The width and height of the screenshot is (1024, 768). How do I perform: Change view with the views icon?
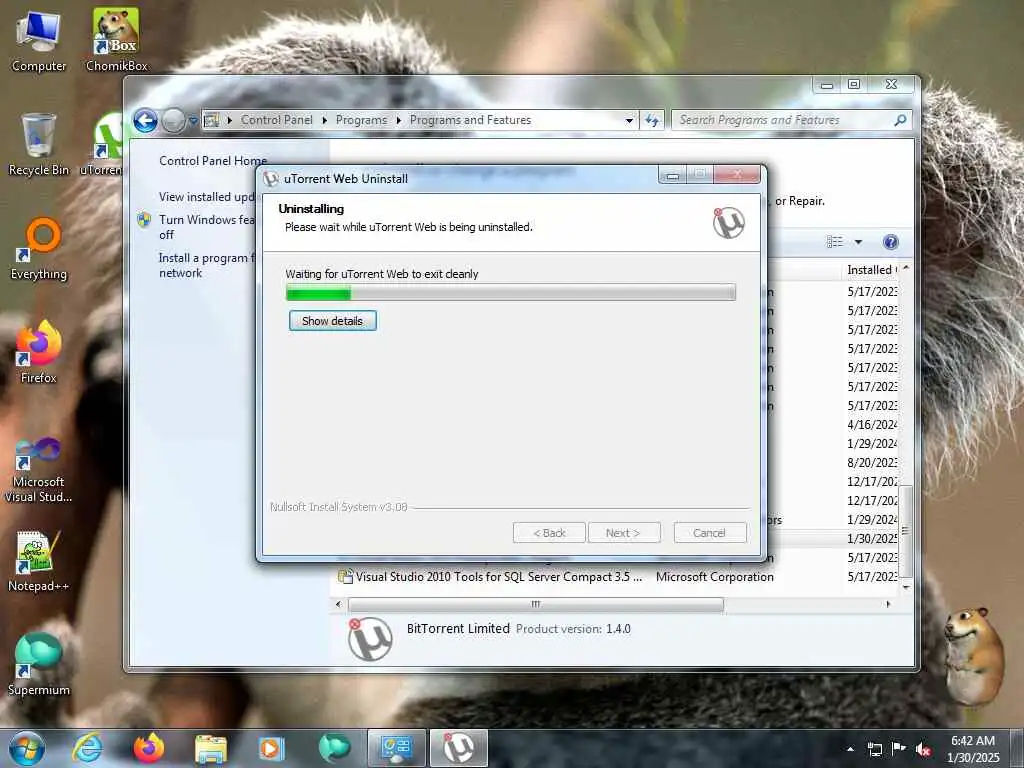point(835,242)
